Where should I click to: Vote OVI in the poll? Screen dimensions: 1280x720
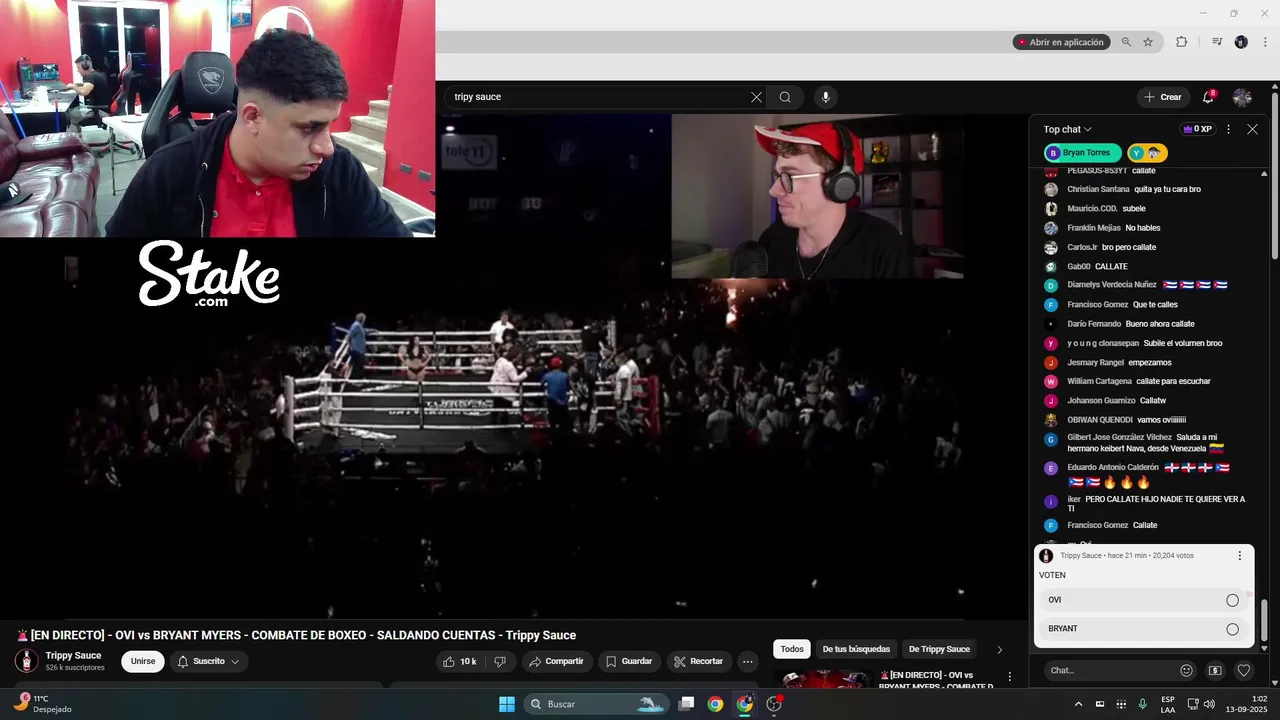tap(1145, 600)
